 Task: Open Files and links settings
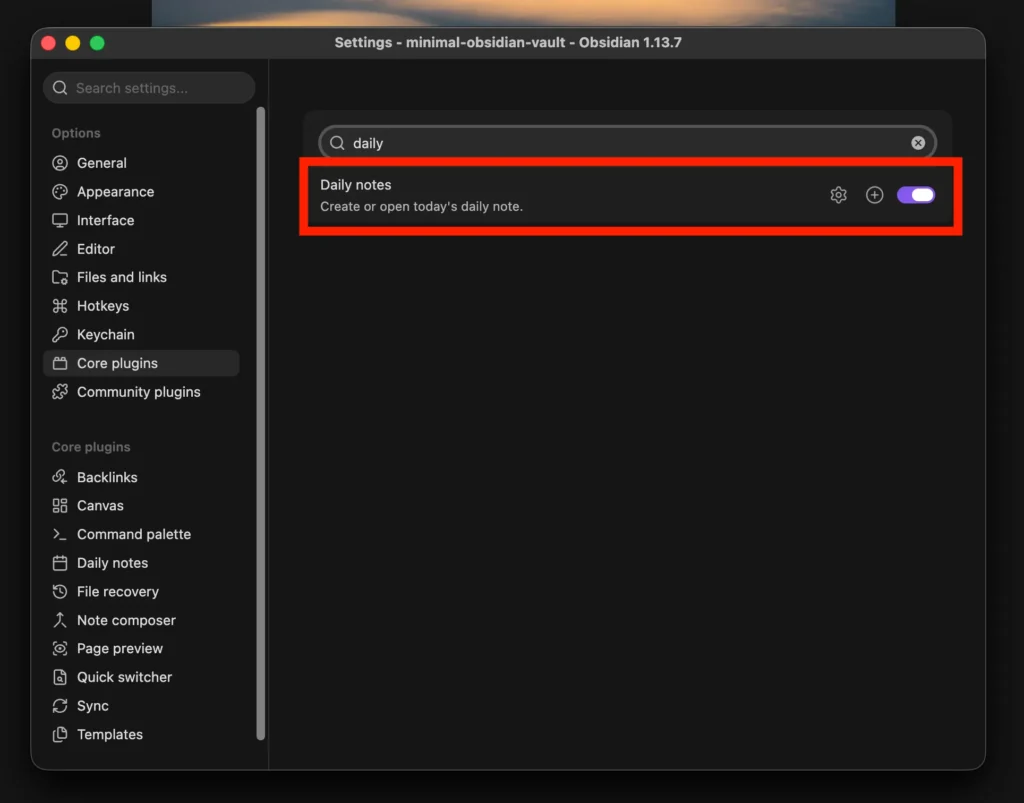click(141, 277)
